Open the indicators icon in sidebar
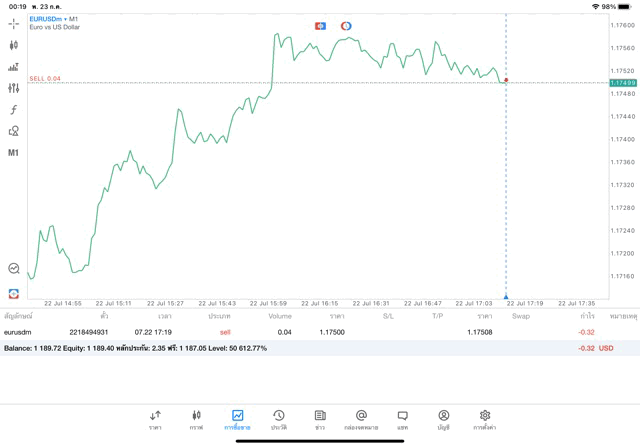This screenshot has width=640, height=447. tap(13, 67)
